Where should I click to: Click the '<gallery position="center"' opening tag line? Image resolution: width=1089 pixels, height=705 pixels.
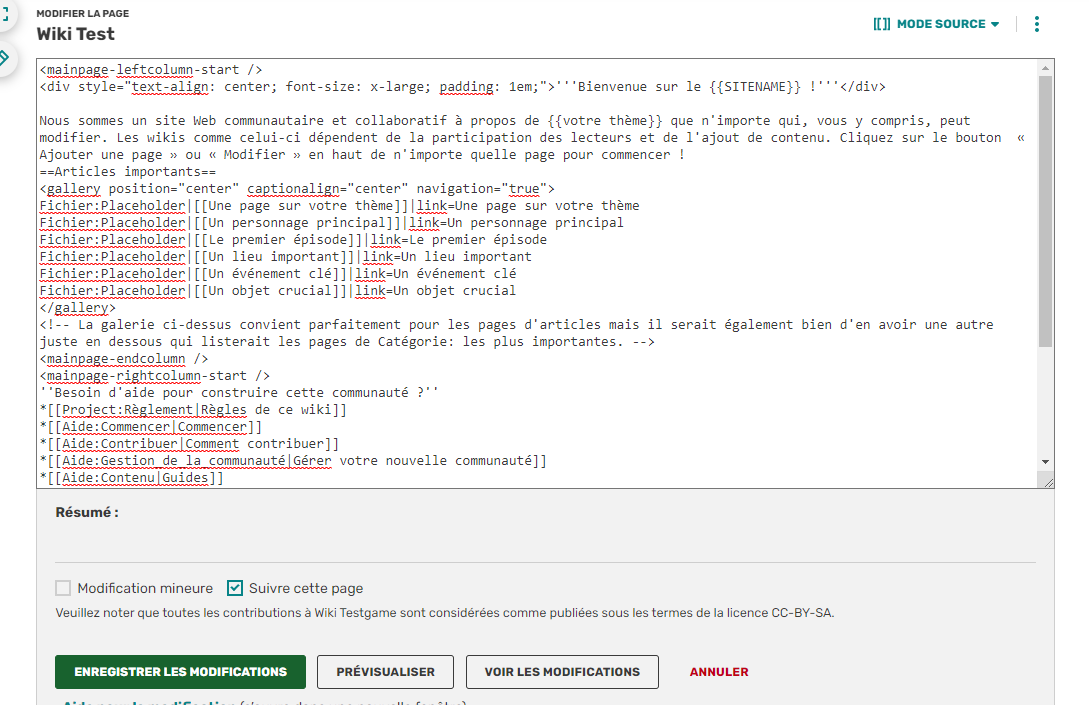(x=297, y=189)
